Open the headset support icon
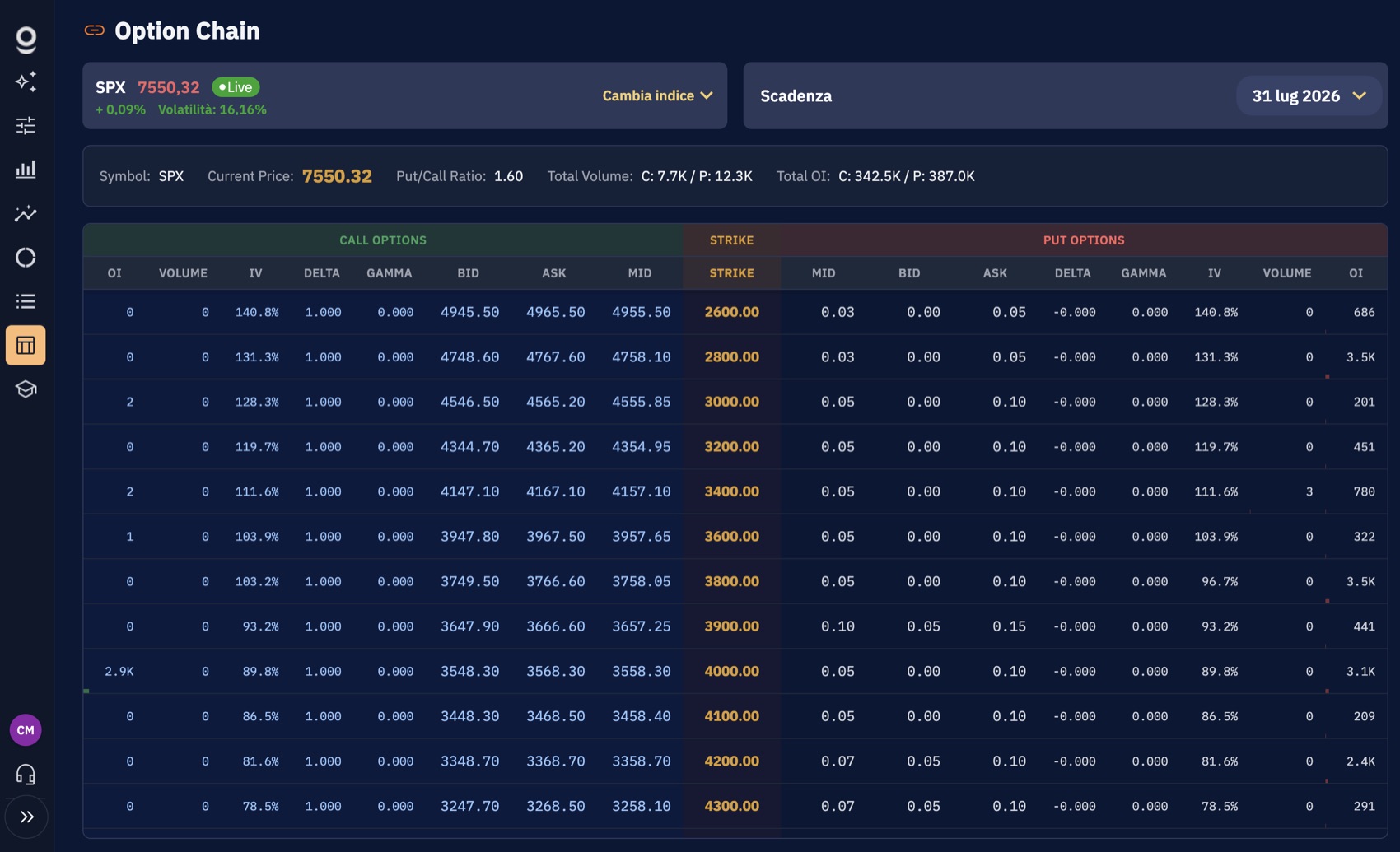Image resolution: width=1400 pixels, height=852 pixels. tap(26, 775)
